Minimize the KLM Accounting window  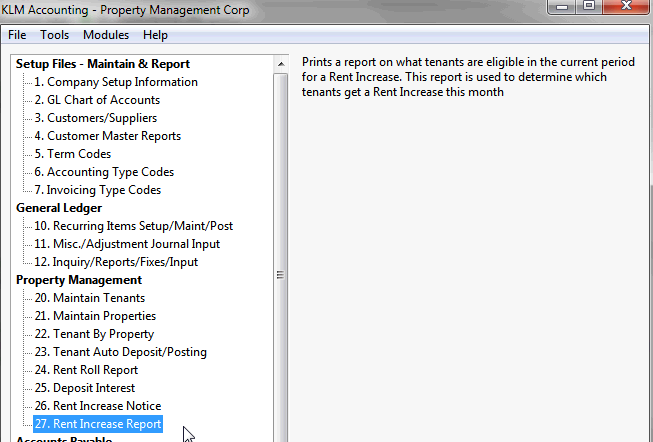pyautogui.click(x=562, y=6)
